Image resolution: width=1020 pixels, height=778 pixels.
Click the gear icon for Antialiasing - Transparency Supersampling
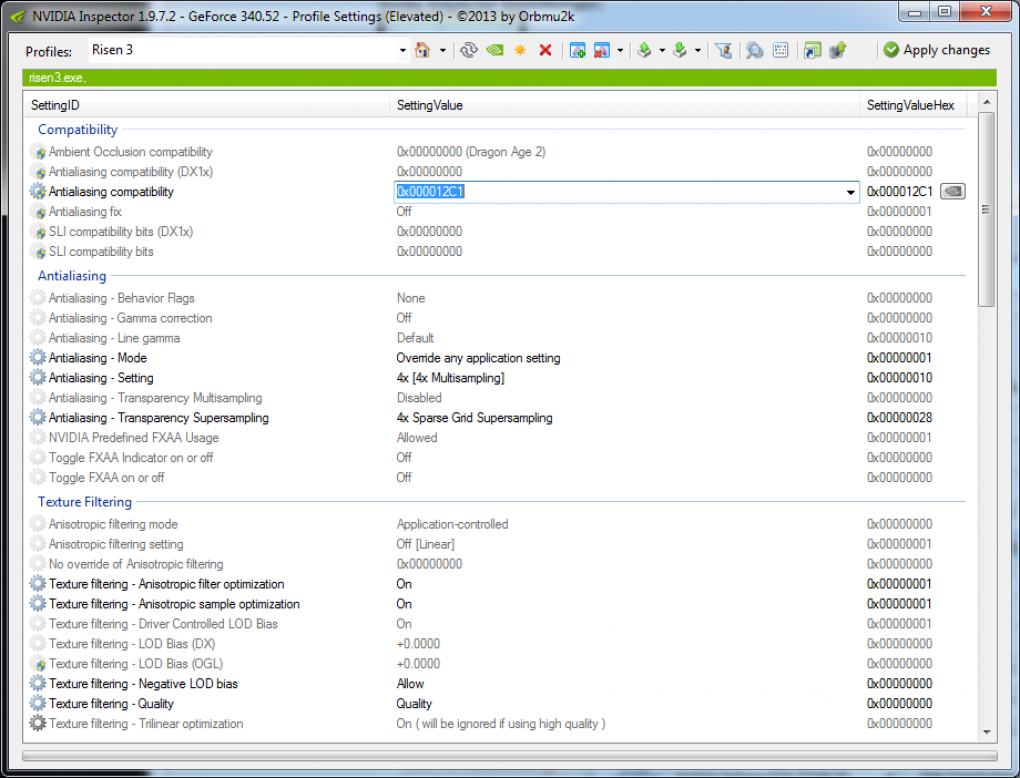(x=38, y=417)
